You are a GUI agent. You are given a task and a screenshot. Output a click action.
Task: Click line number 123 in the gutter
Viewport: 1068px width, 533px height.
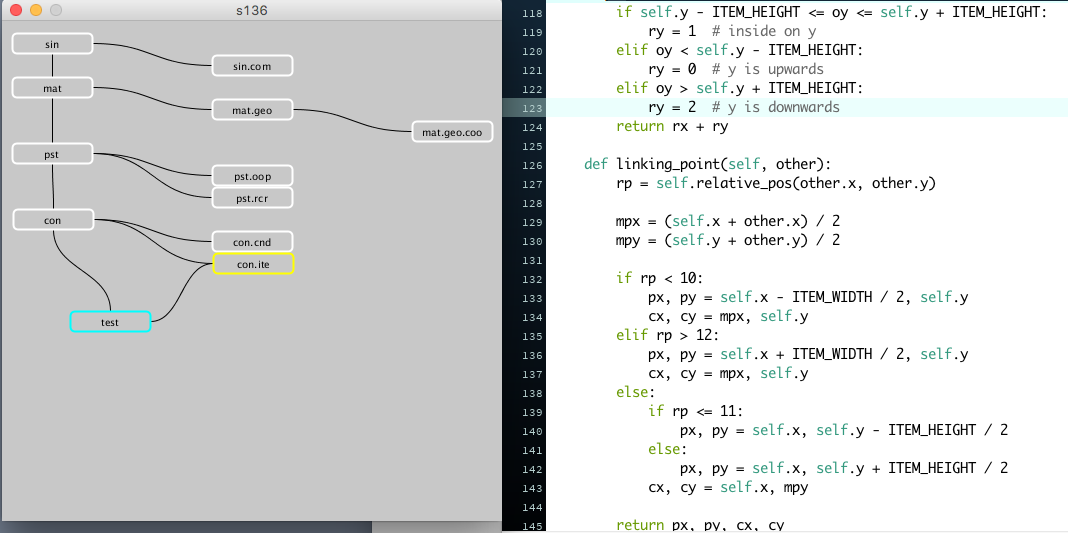click(531, 107)
